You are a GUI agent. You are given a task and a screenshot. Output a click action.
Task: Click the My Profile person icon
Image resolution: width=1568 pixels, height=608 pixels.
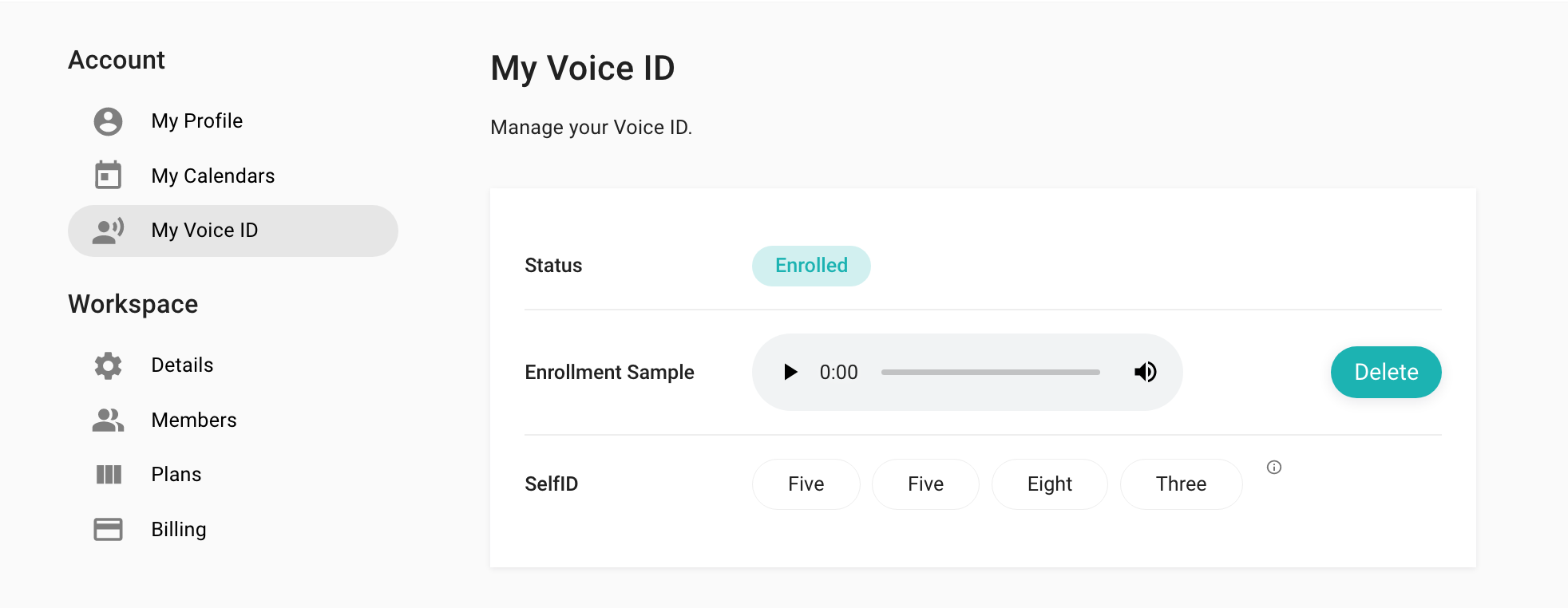pyautogui.click(x=108, y=121)
